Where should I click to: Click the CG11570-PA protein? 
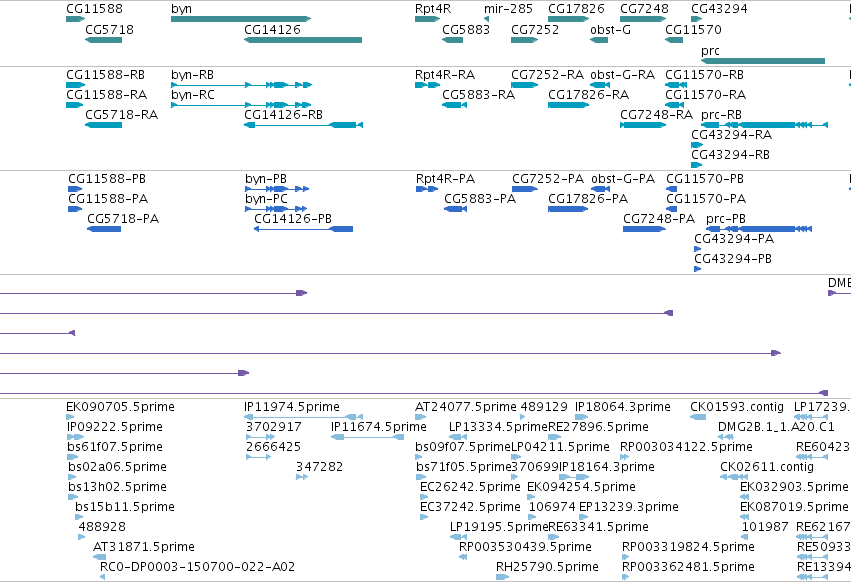point(671,209)
